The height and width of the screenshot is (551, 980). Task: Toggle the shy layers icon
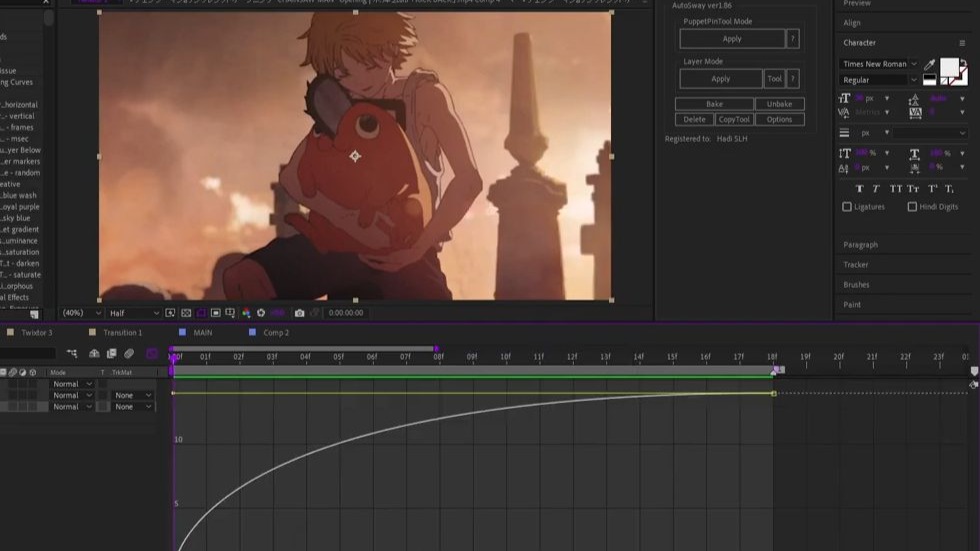pyautogui.click(x=94, y=354)
